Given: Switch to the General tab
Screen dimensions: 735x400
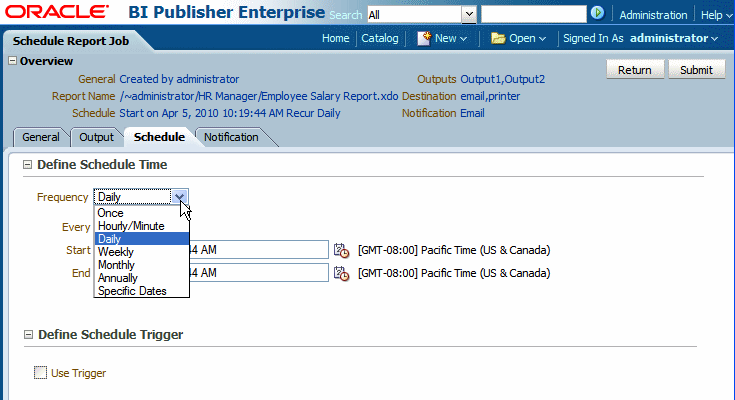Looking at the screenshot, I should click(x=41, y=137).
